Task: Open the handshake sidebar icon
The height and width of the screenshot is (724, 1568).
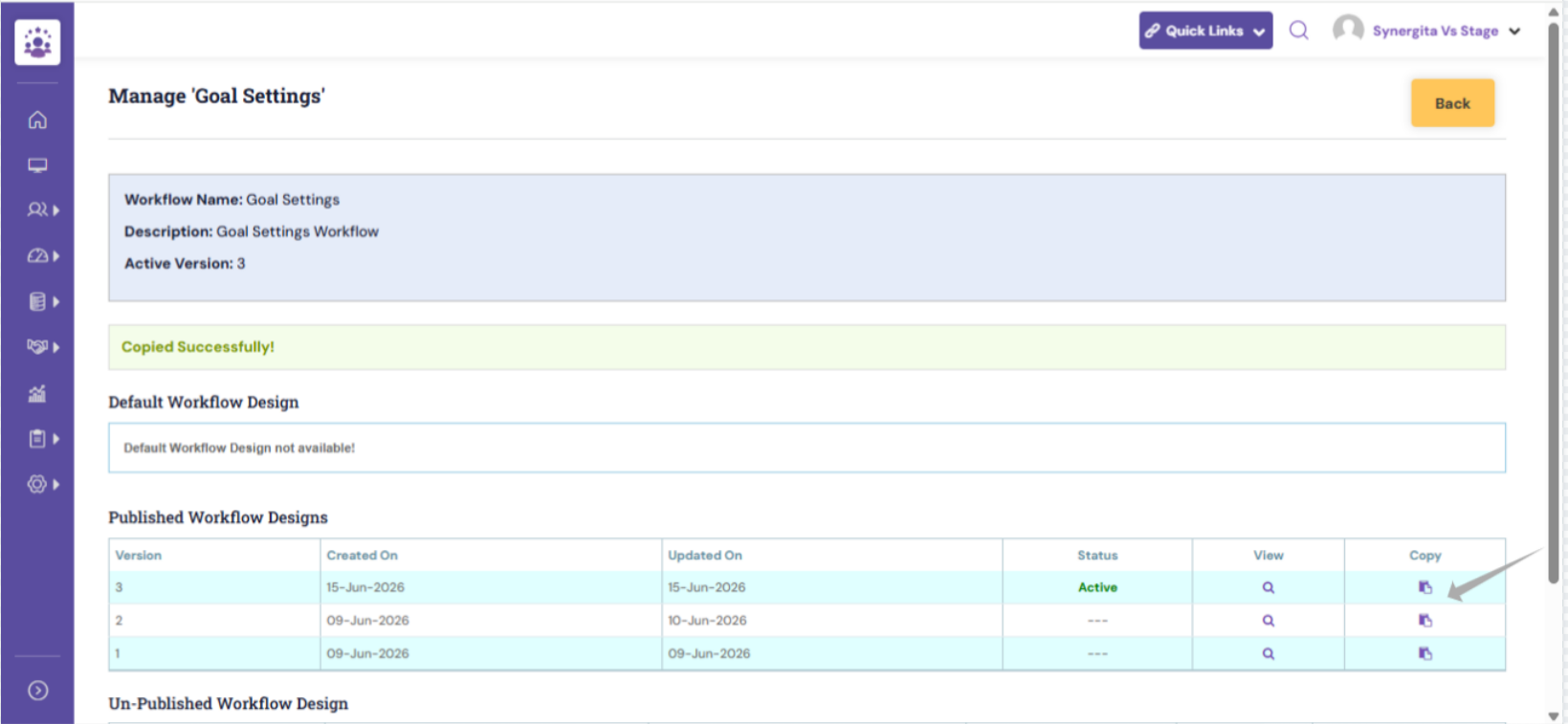Action: point(37,346)
